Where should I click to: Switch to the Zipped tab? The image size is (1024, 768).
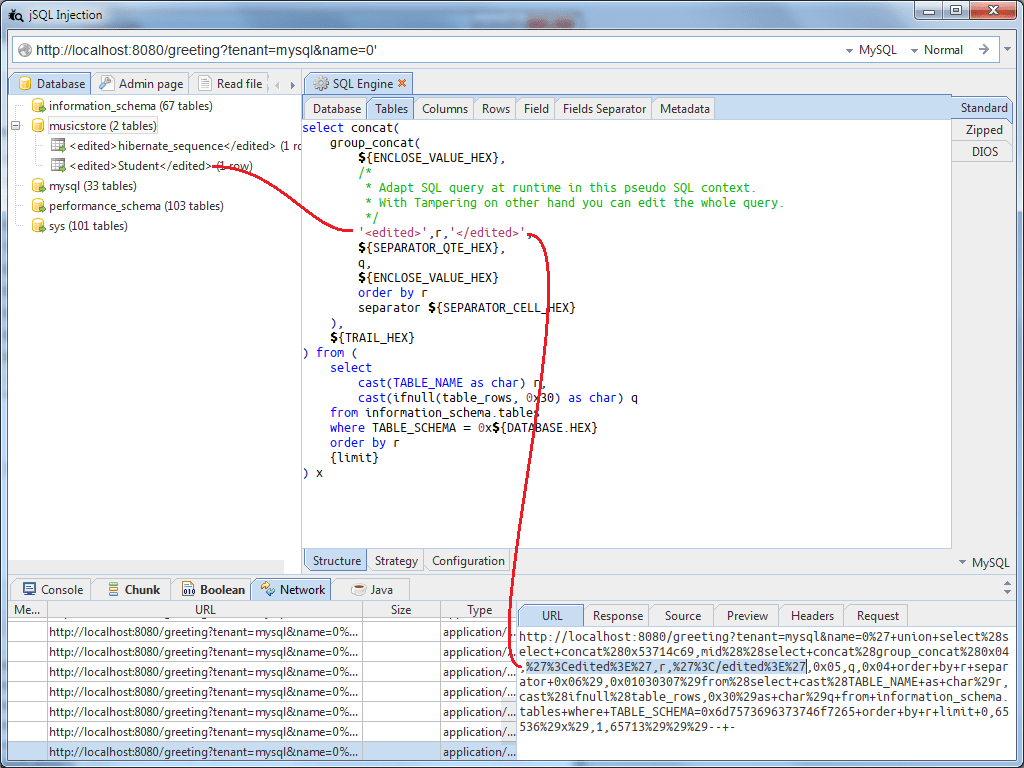(982, 129)
